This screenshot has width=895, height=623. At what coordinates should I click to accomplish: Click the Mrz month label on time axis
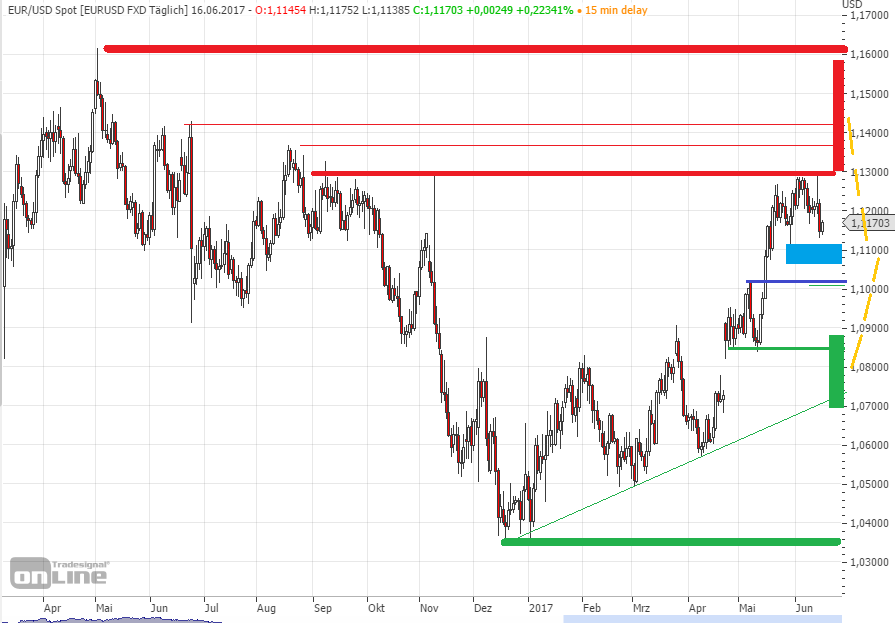642,608
